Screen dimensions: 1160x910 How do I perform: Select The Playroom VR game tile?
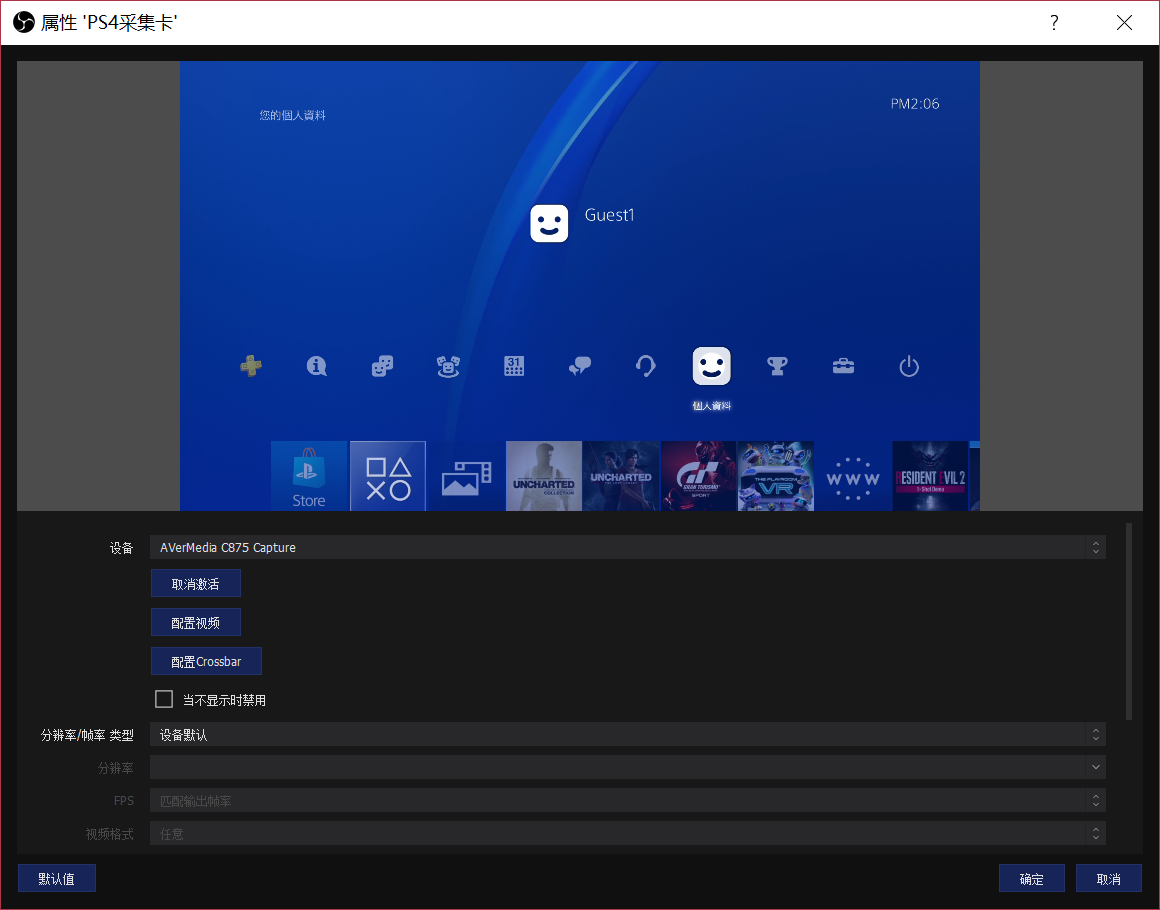pos(776,476)
